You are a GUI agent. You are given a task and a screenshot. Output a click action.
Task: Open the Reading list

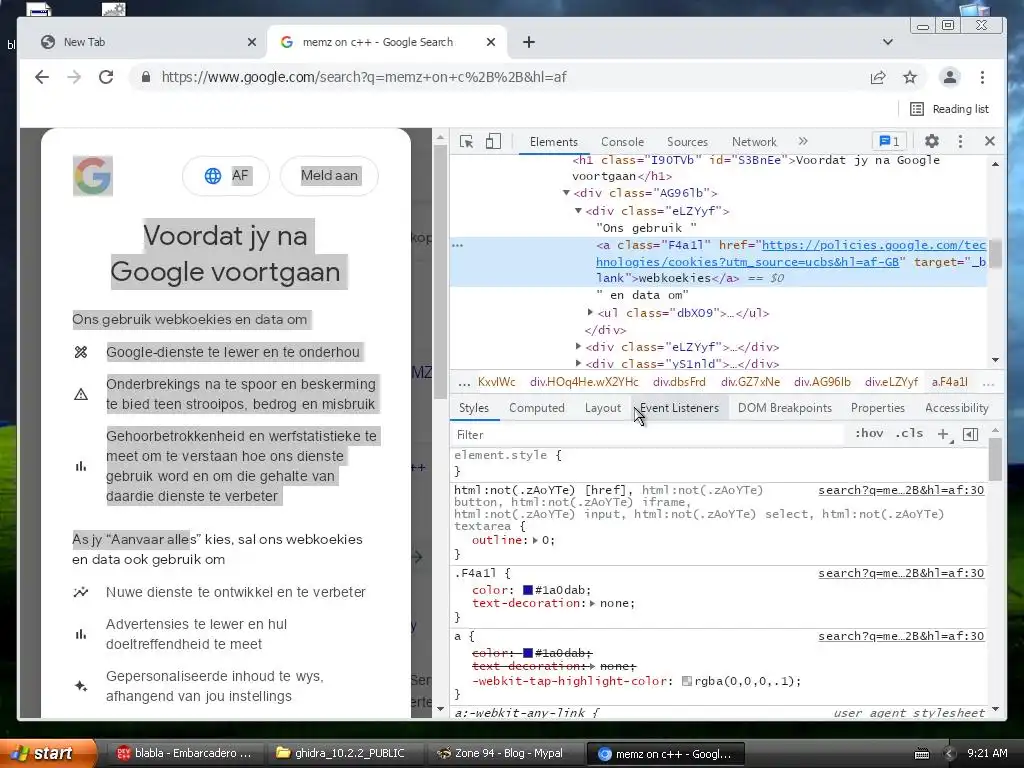[949, 109]
